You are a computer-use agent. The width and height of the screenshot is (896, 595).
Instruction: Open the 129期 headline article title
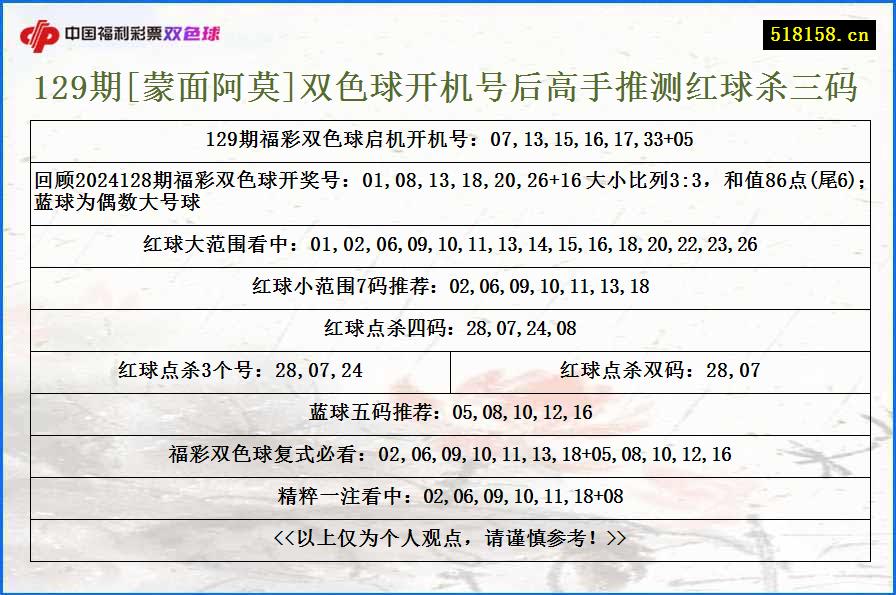pos(446,88)
